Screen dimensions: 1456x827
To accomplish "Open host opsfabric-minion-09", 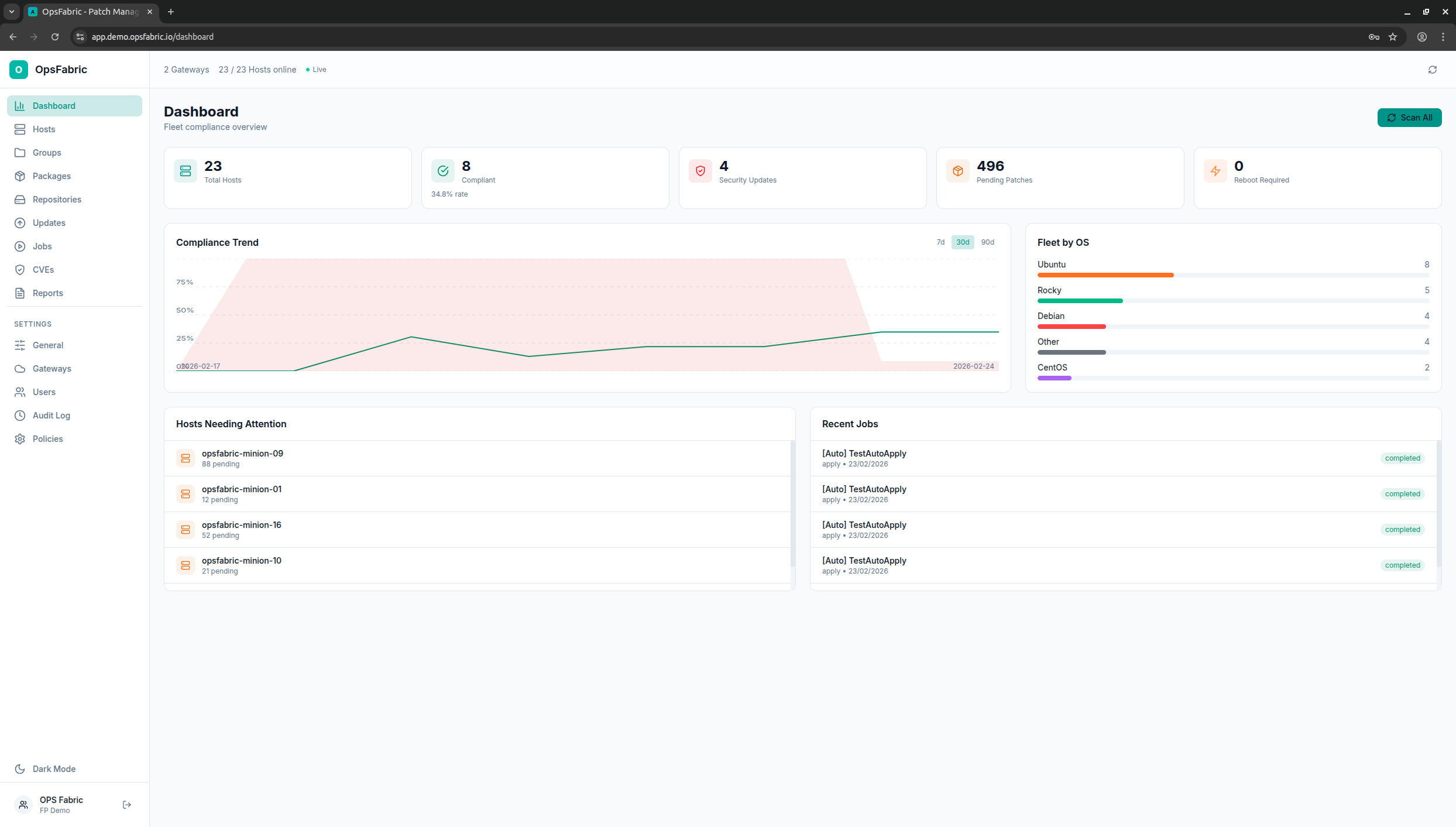I will (242, 453).
